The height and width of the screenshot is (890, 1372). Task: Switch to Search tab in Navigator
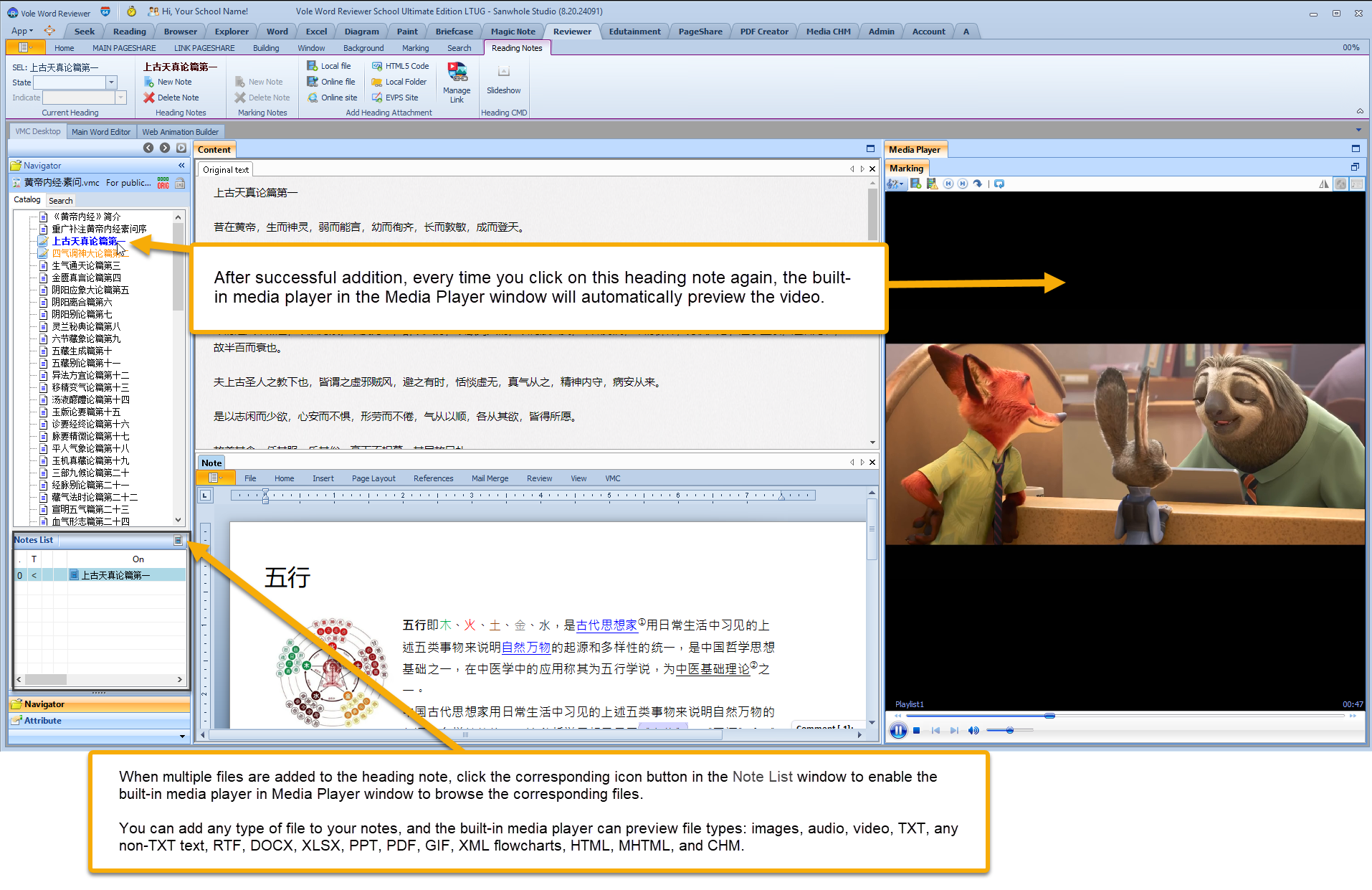click(x=60, y=201)
